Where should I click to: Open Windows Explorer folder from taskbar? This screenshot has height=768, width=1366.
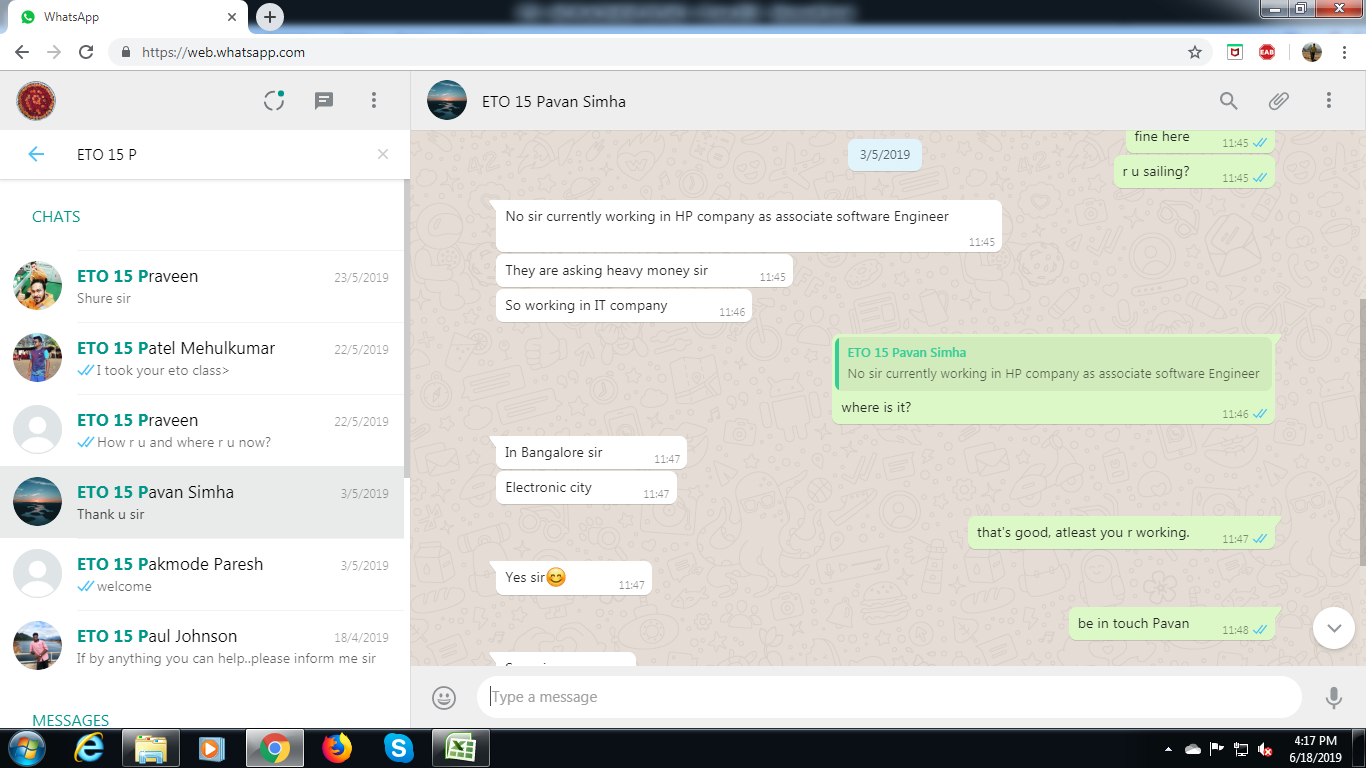point(151,748)
